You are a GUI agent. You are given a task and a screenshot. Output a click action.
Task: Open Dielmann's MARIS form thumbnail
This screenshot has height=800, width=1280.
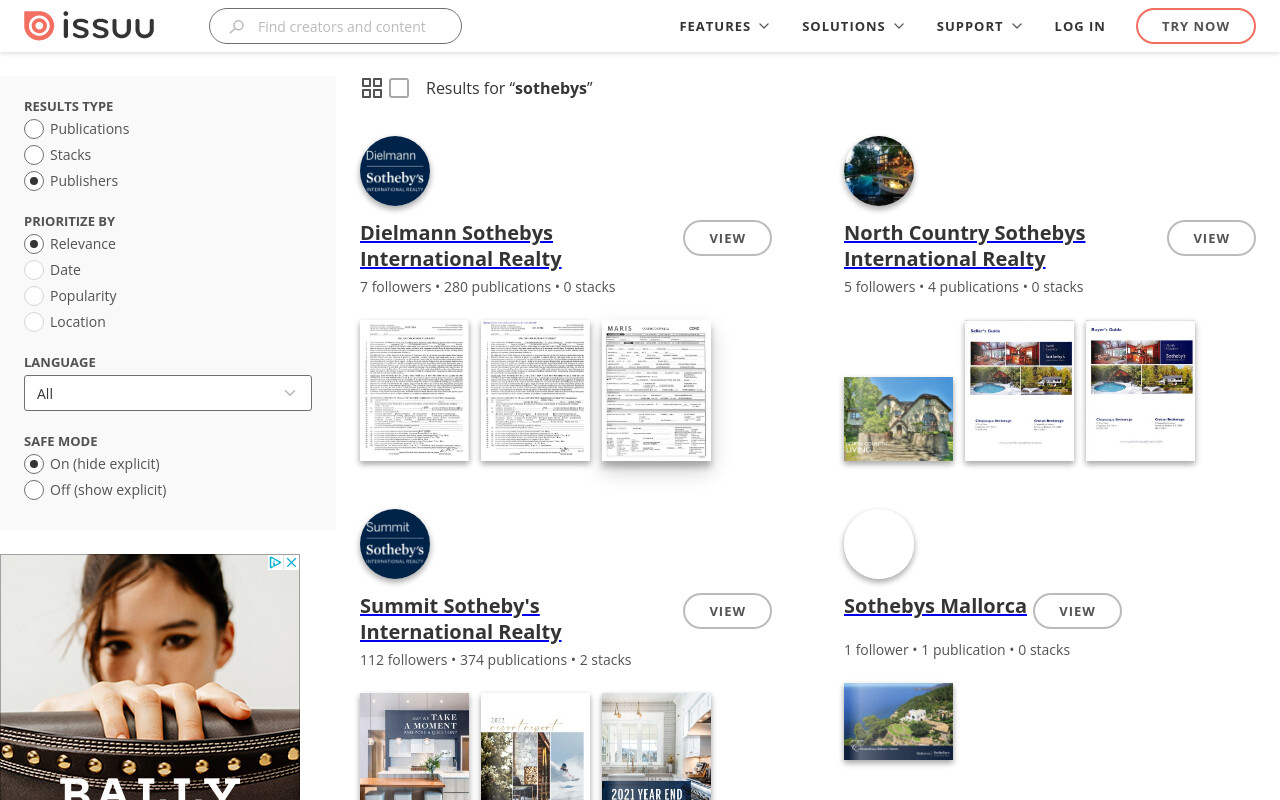656,391
